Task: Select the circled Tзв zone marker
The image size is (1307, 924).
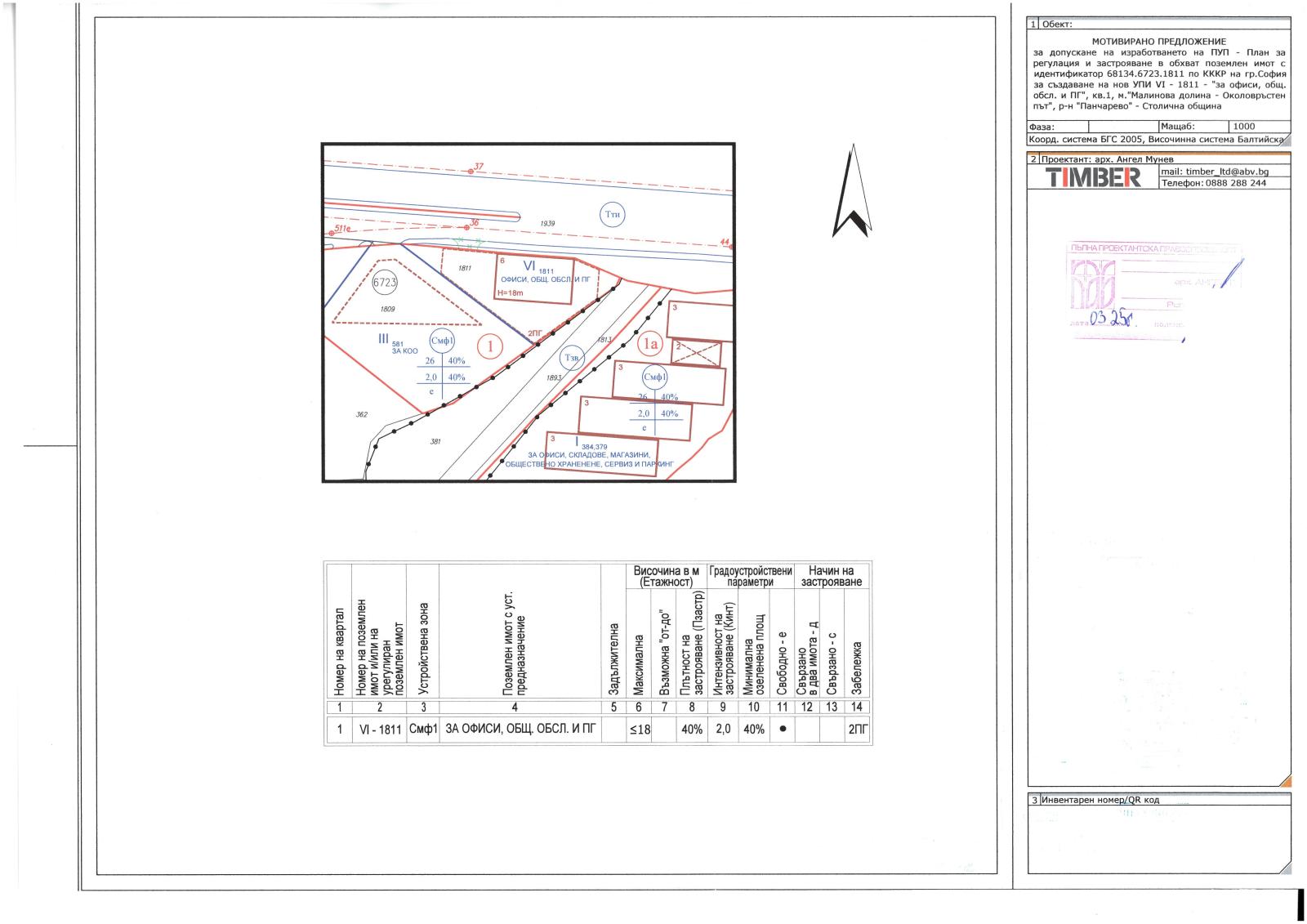Action: click(x=572, y=358)
